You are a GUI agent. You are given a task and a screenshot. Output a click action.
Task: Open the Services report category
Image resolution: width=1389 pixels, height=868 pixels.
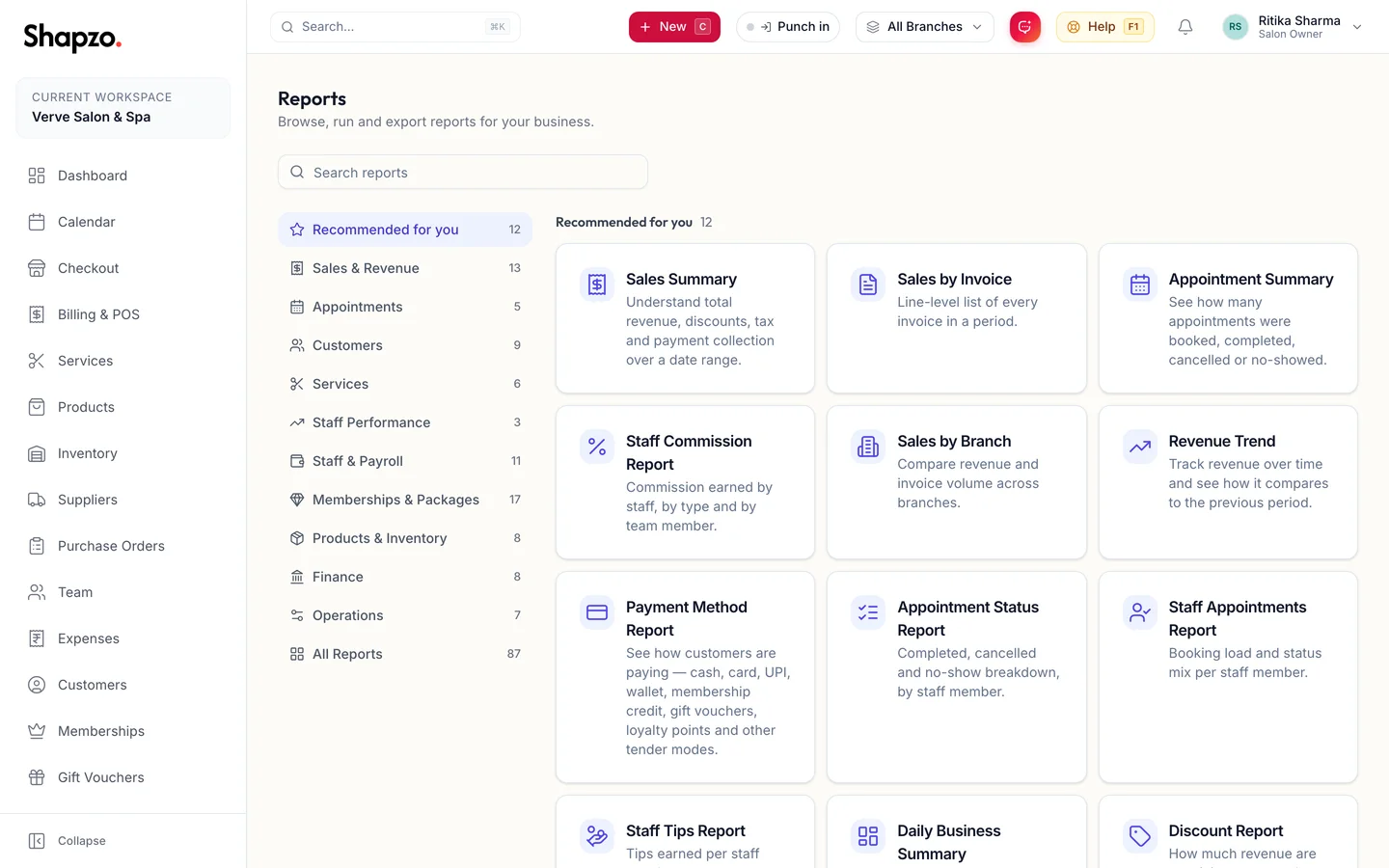405,384
